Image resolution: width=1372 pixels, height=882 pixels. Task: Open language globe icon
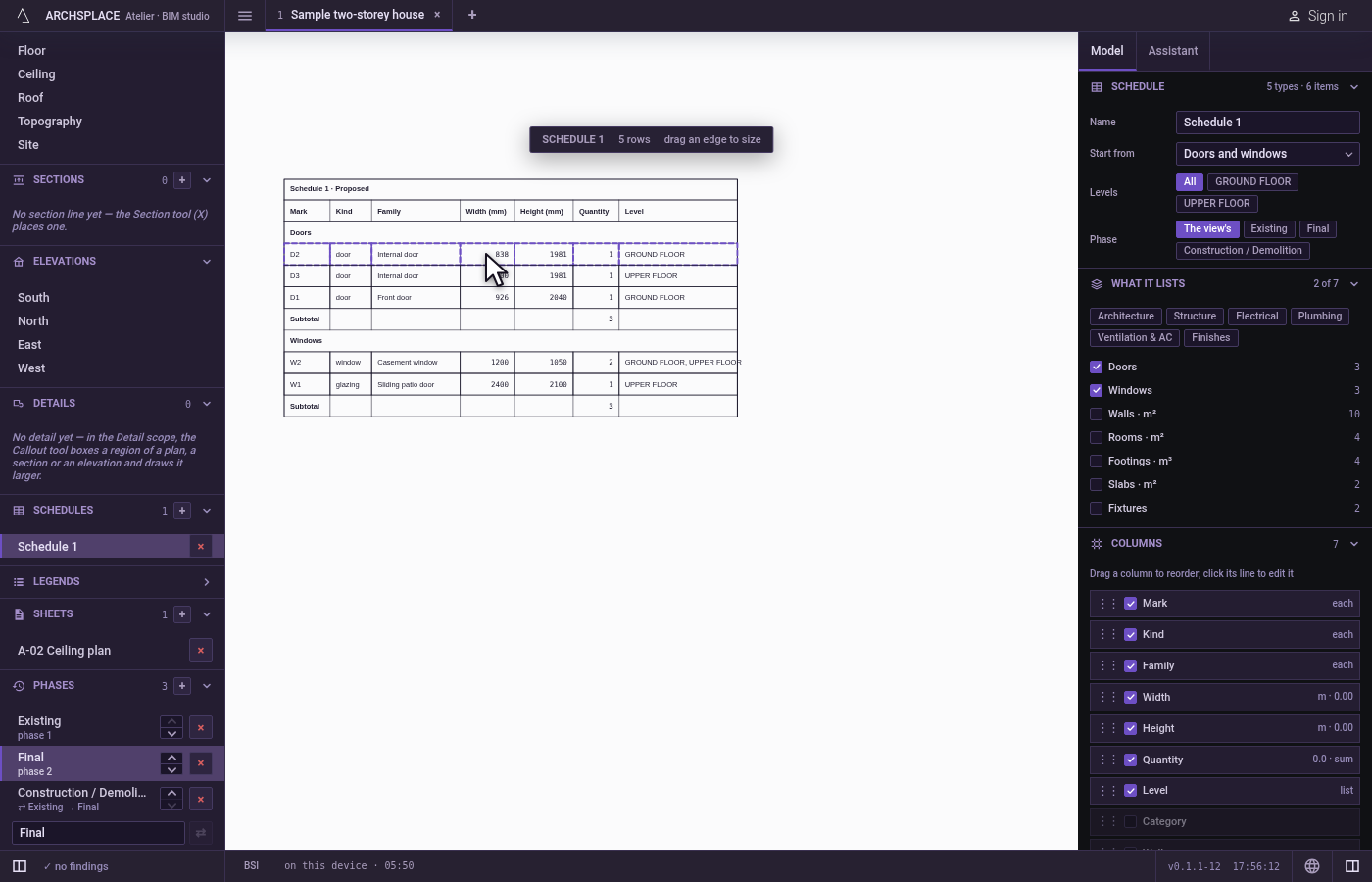[1312, 866]
